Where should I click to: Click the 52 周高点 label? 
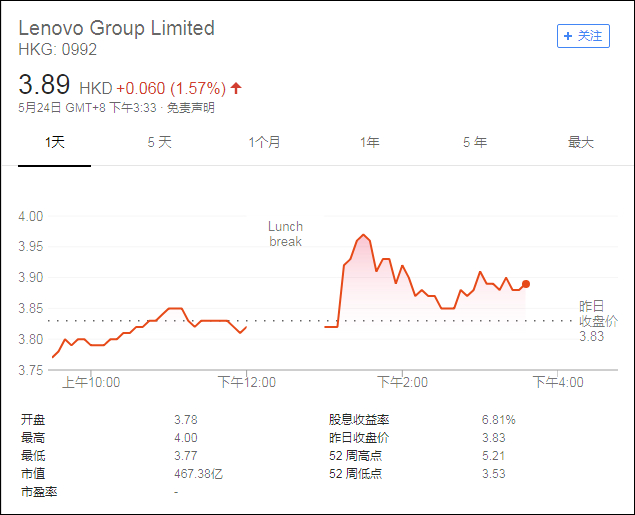click(x=356, y=455)
